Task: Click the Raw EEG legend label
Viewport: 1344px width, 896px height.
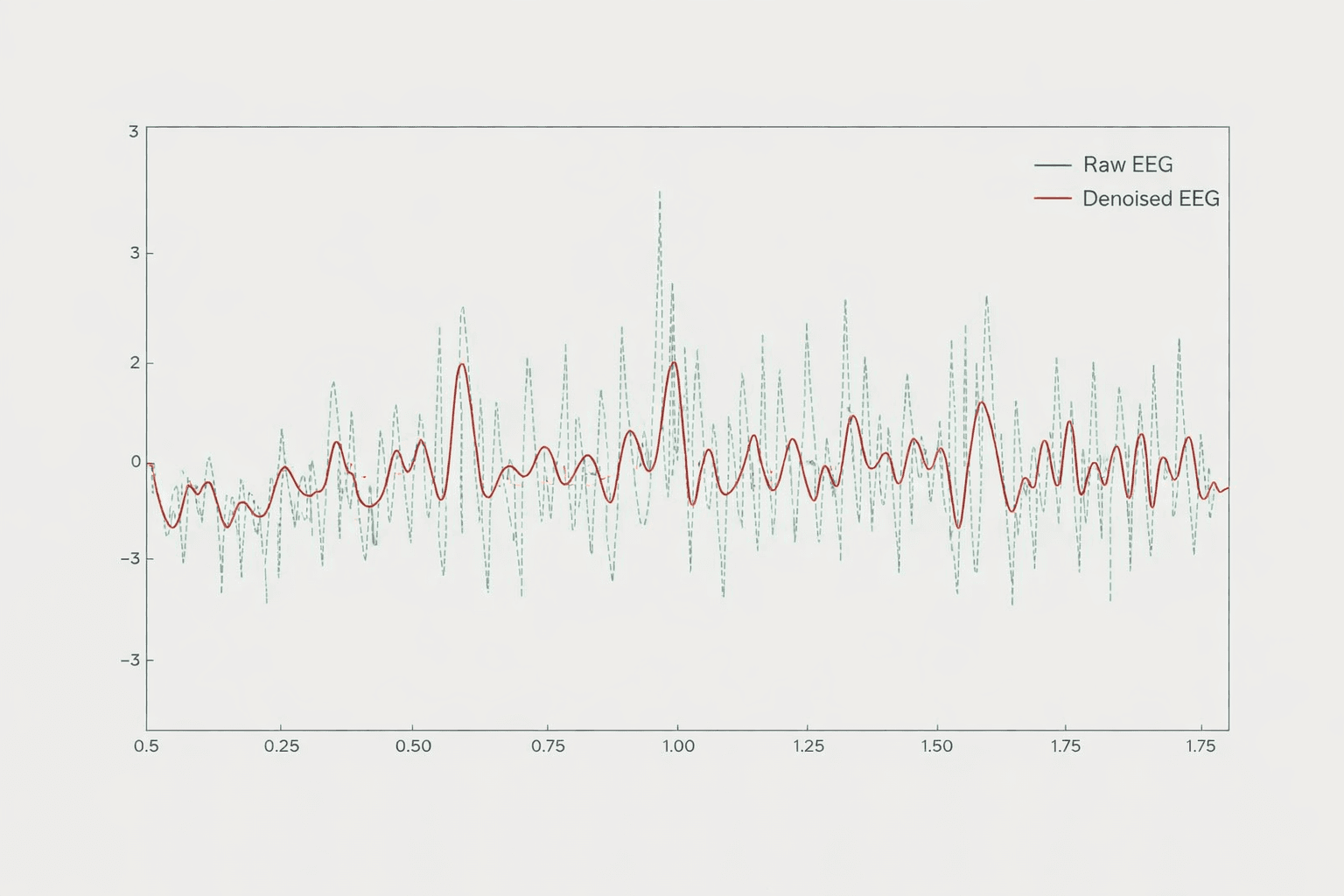Action: (1127, 164)
